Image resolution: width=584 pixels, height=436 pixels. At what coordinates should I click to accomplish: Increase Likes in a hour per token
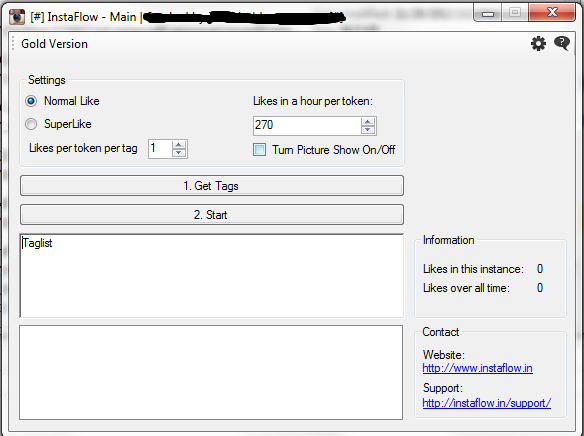[368, 121]
